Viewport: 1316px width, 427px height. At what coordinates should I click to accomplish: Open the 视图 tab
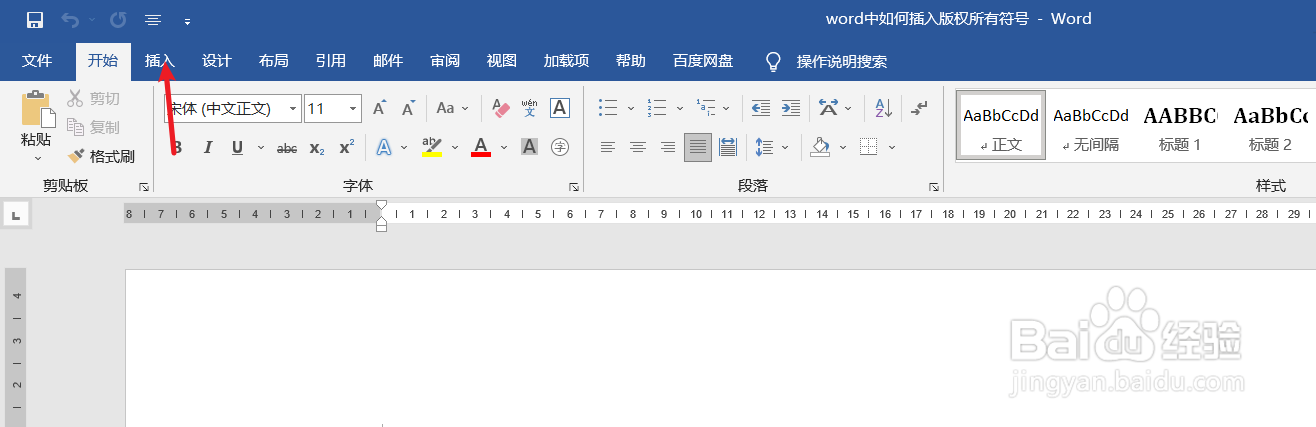pyautogui.click(x=501, y=61)
